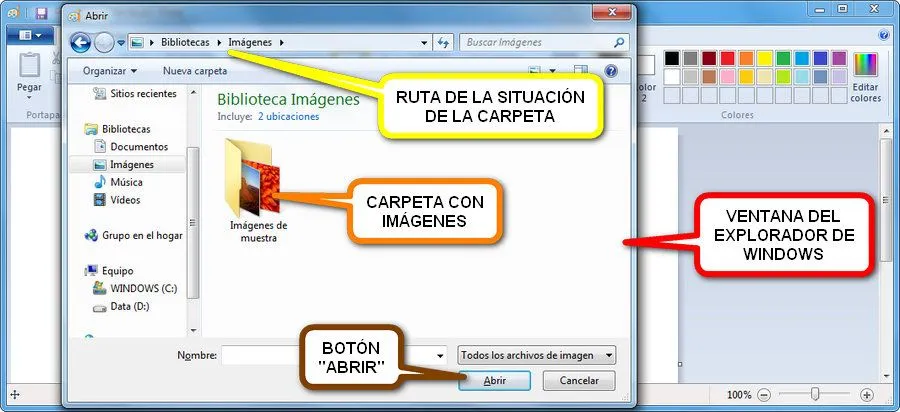Open Vídeos library in navigation pane
Viewport: 900px width, 412px height.
[117, 200]
